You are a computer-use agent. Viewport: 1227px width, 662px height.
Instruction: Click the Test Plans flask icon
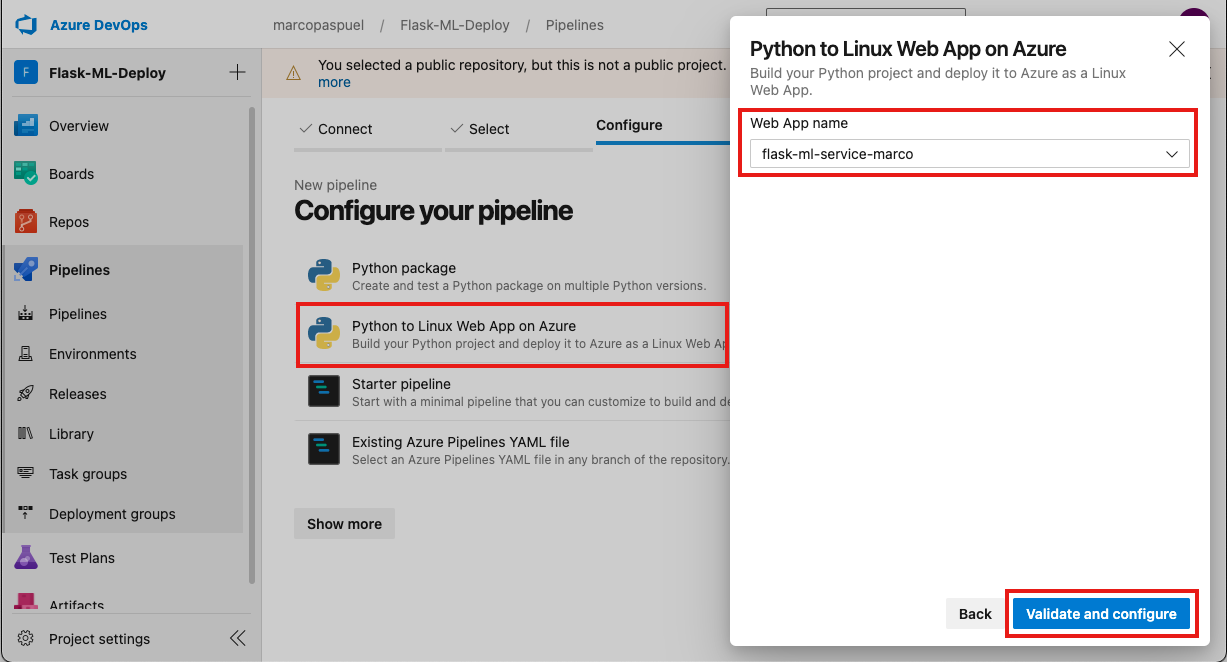pyautogui.click(x=26, y=558)
